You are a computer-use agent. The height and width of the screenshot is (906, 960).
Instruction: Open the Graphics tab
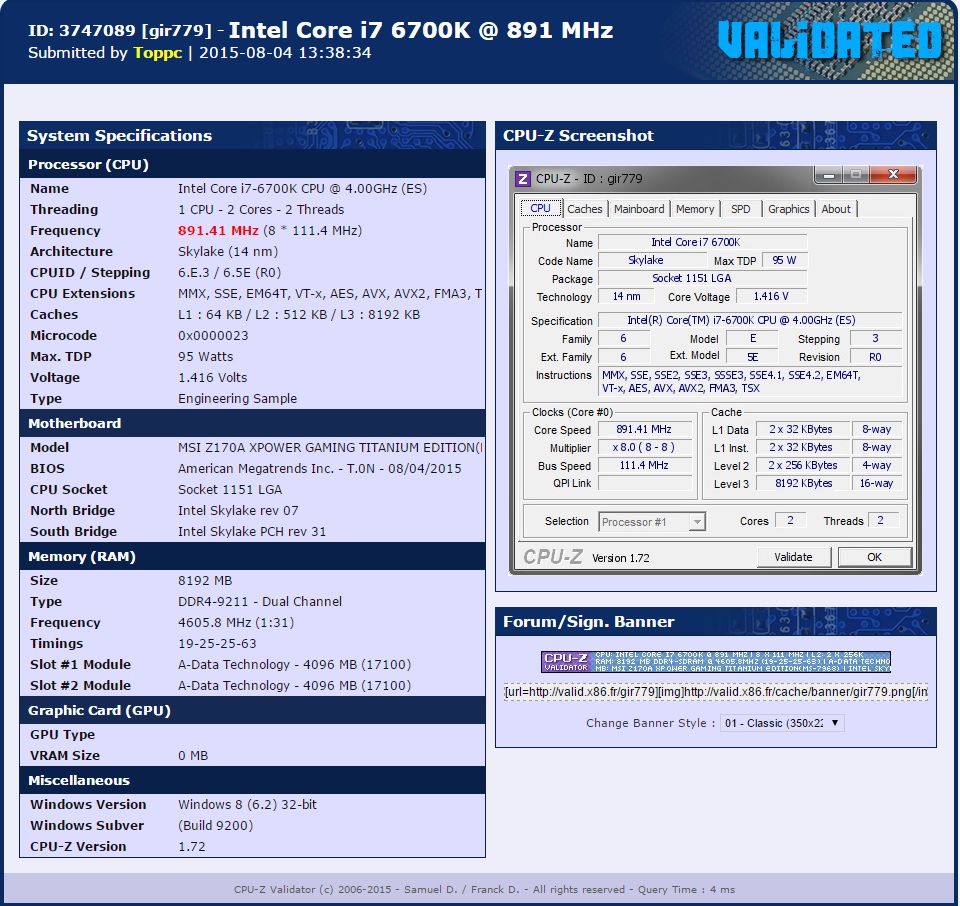pyautogui.click(x=789, y=208)
